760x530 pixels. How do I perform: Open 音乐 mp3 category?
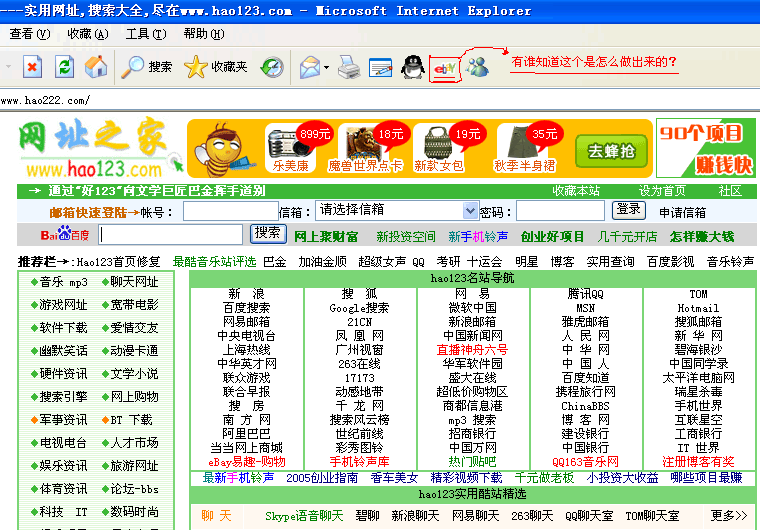63,282
